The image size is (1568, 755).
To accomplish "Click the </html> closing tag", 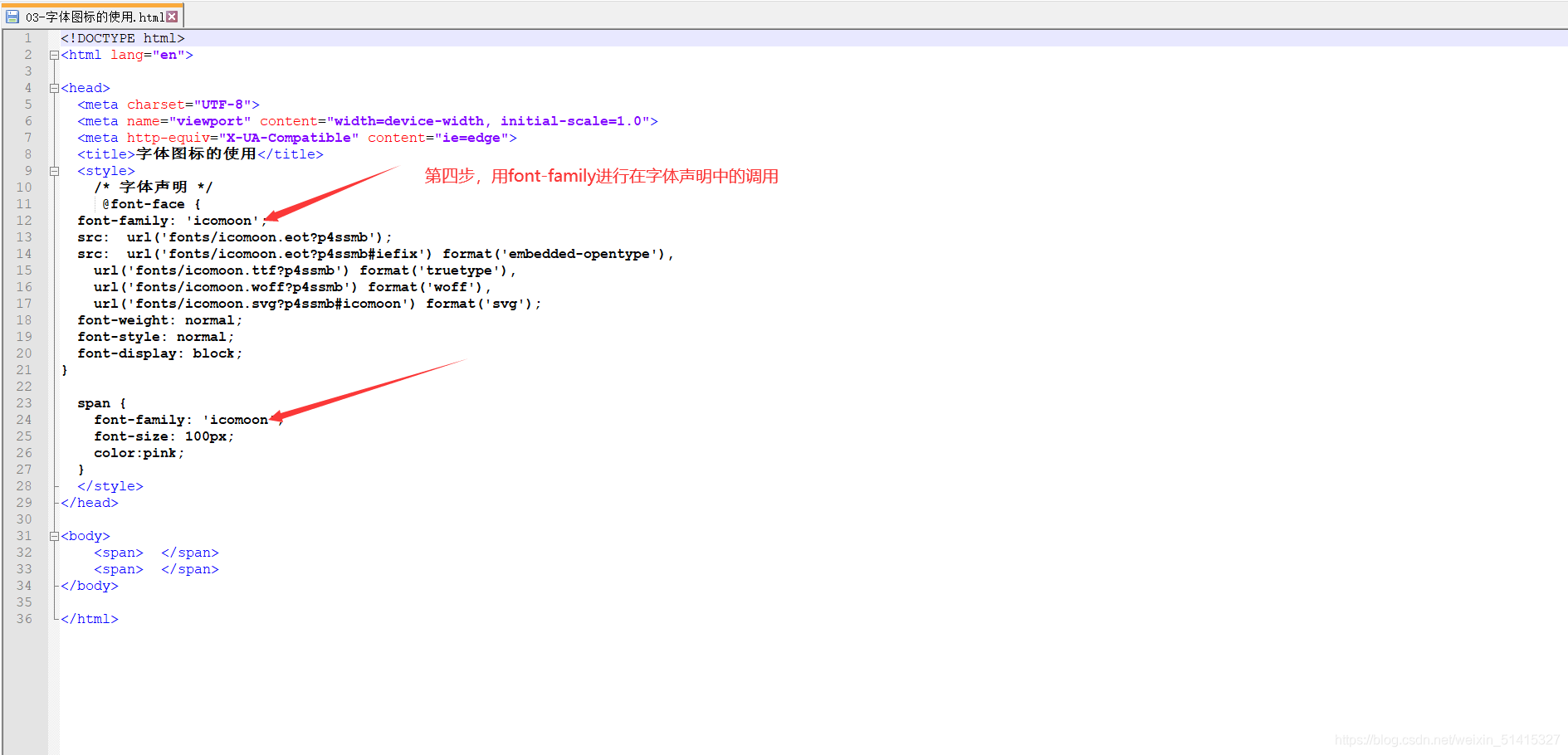I will pyautogui.click(x=90, y=619).
